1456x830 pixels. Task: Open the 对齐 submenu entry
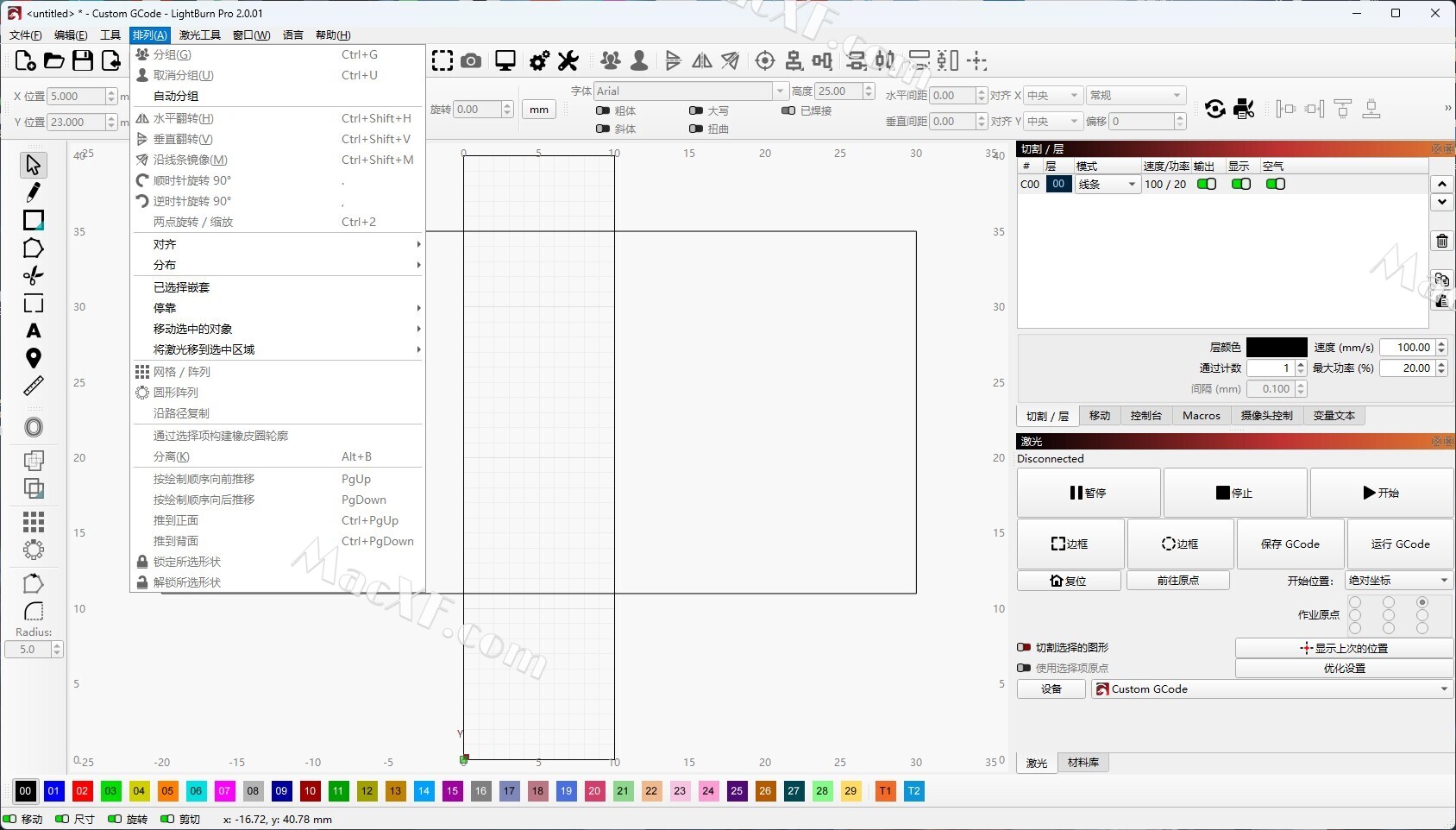tap(276, 244)
